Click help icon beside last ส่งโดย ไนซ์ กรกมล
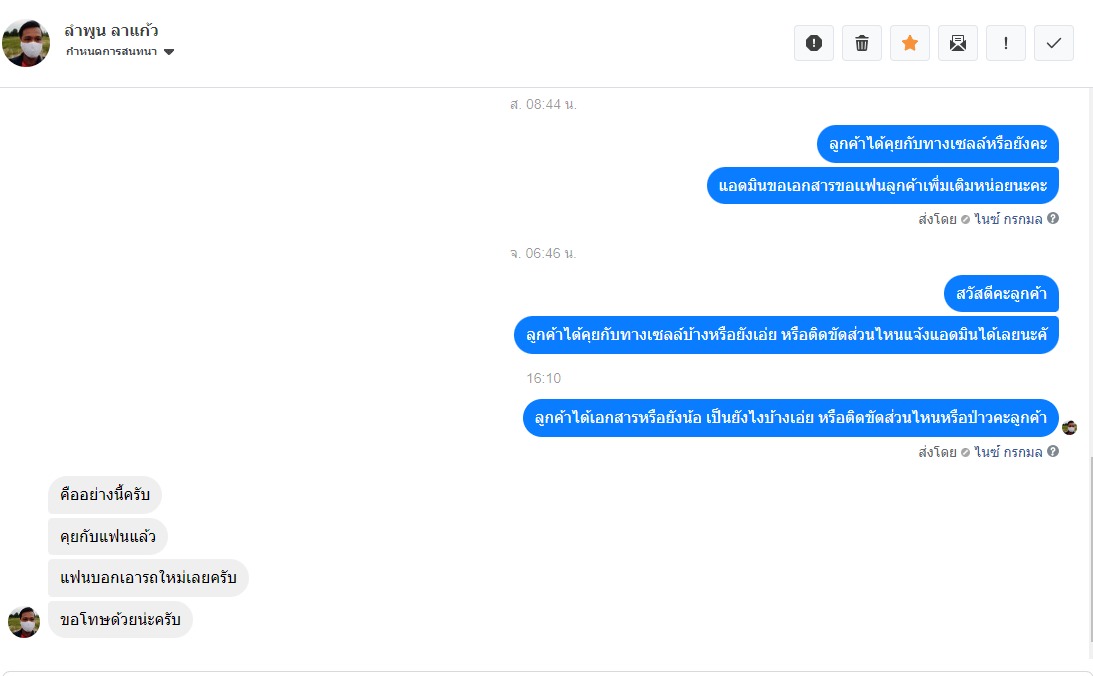 click(1053, 451)
